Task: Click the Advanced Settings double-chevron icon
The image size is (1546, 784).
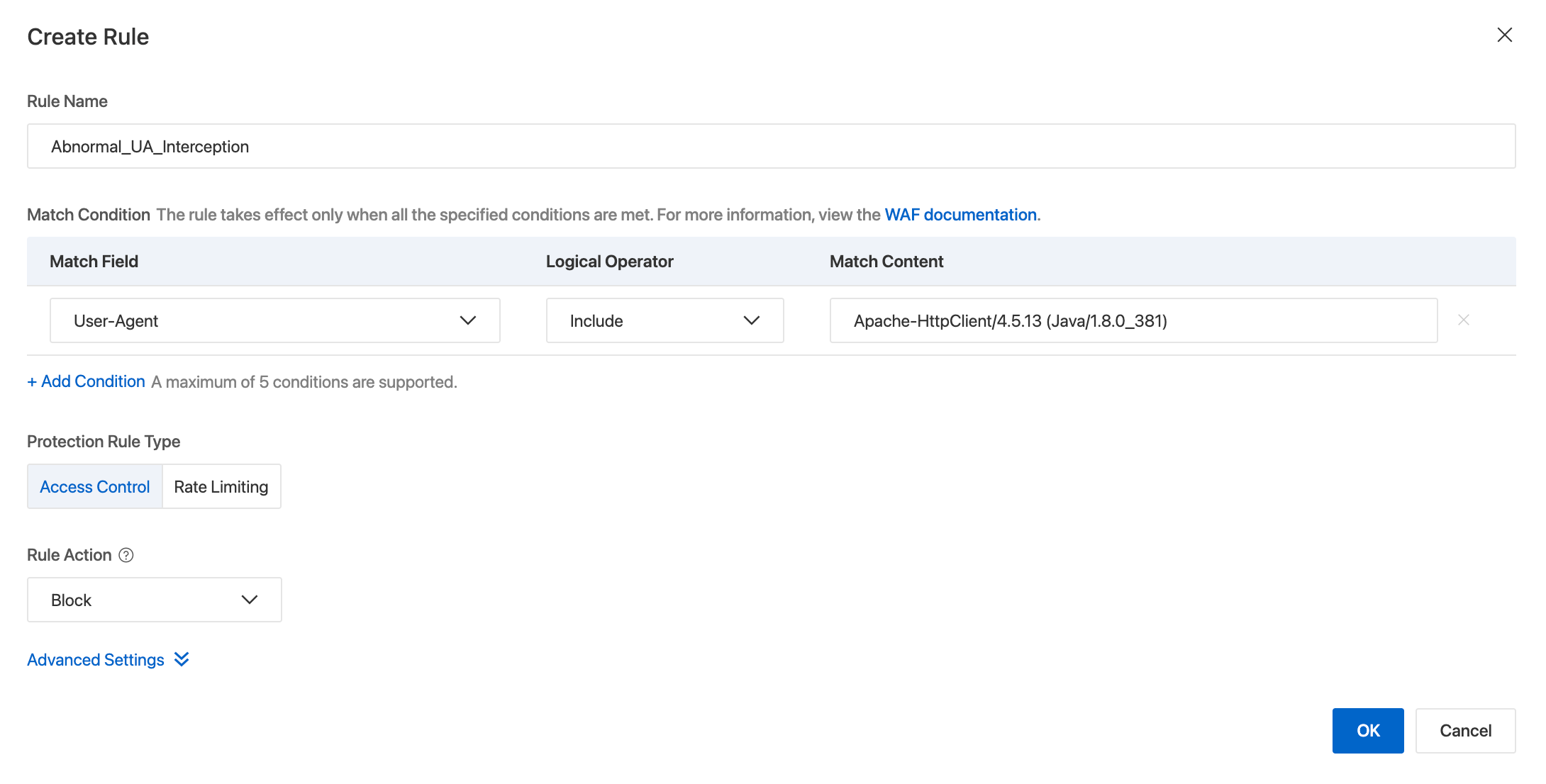Action: click(x=182, y=660)
